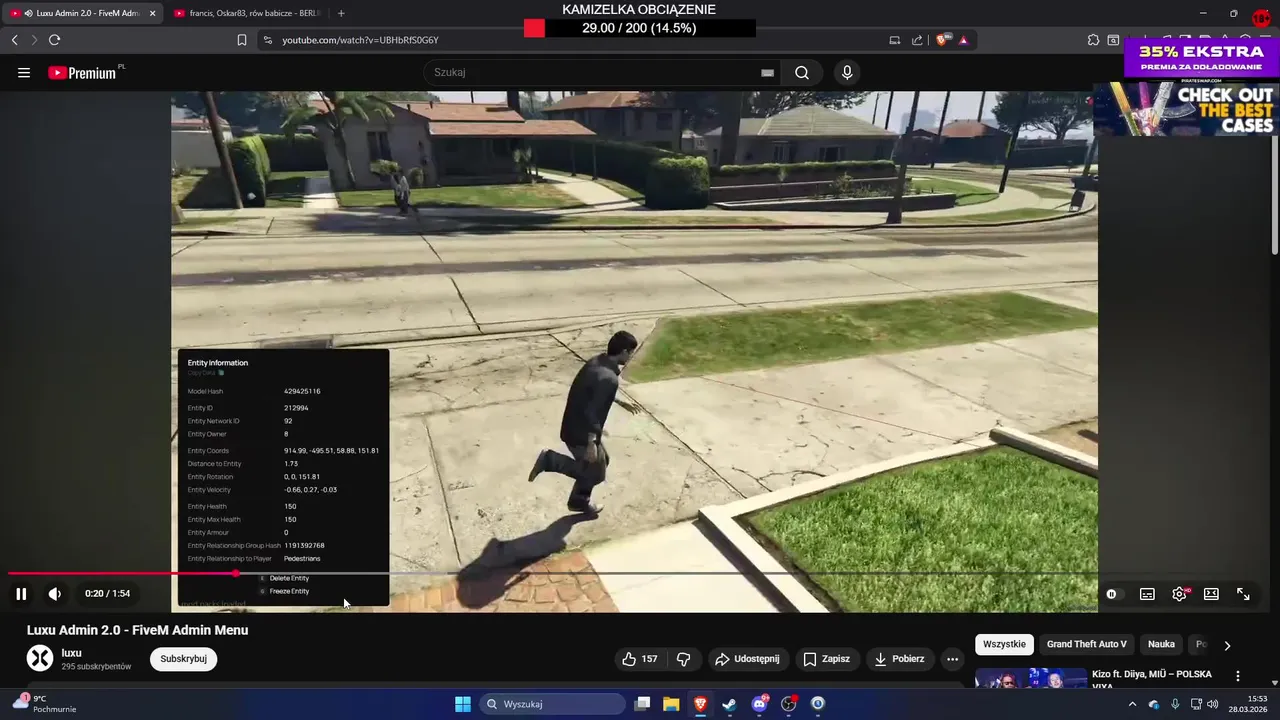This screenshot has width=1280, height=720.
Task: Start voice search with microphone
Action: [847, 72]
